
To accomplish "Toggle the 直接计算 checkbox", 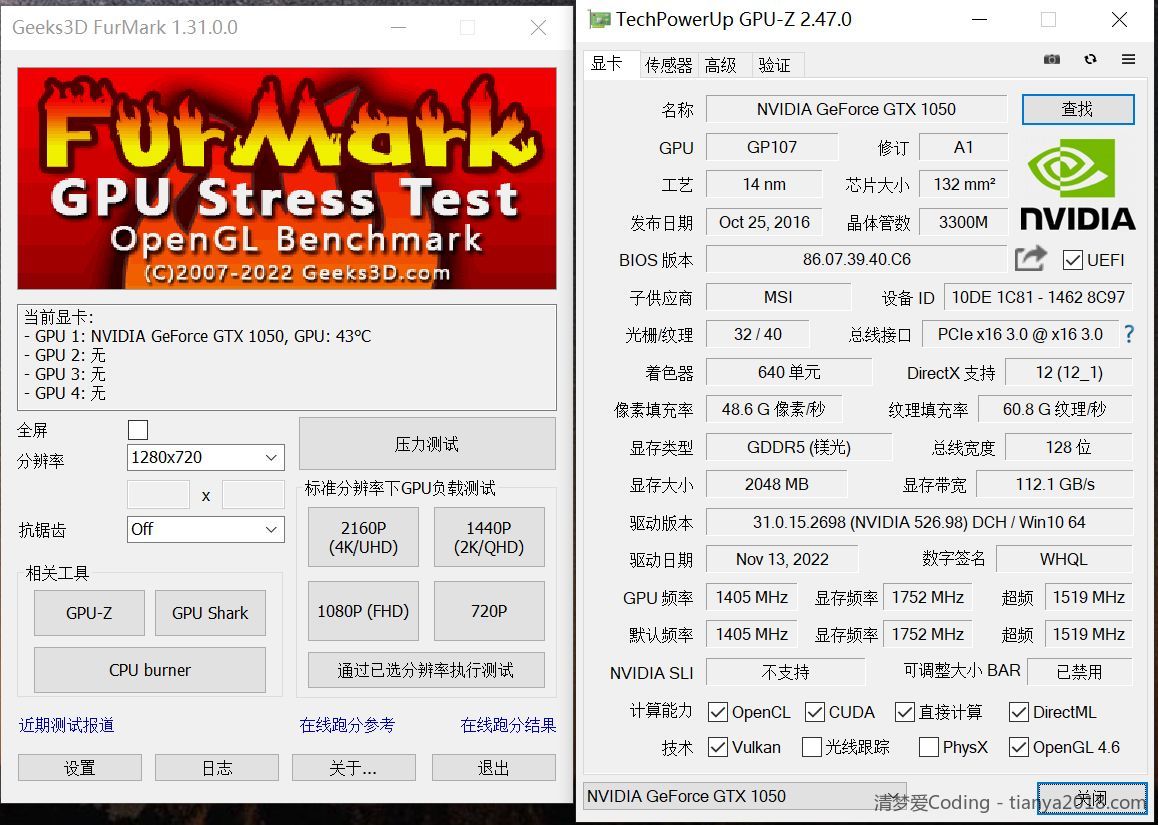I will click(905, 712).
